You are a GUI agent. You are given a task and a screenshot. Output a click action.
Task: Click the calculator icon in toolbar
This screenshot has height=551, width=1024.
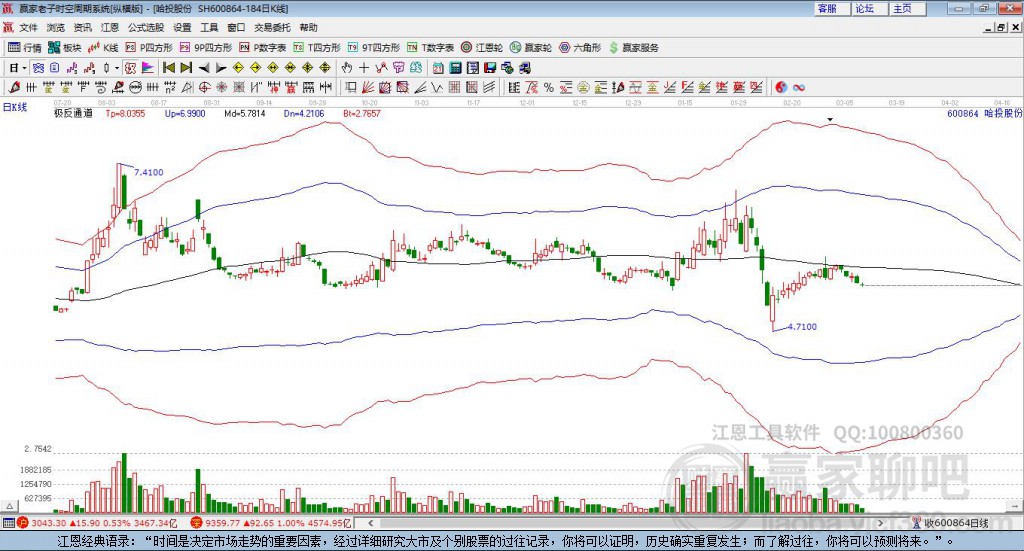(x=455, y=68)
